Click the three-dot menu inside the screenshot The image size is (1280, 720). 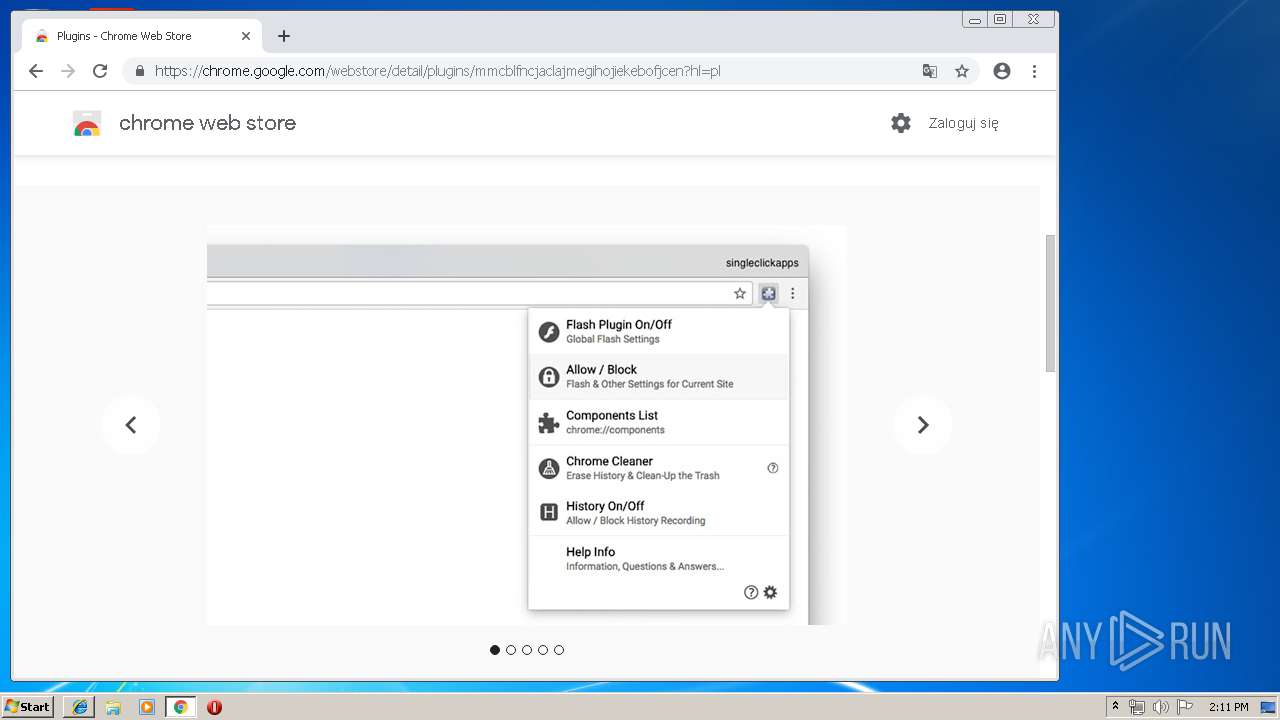pos(793,293)
